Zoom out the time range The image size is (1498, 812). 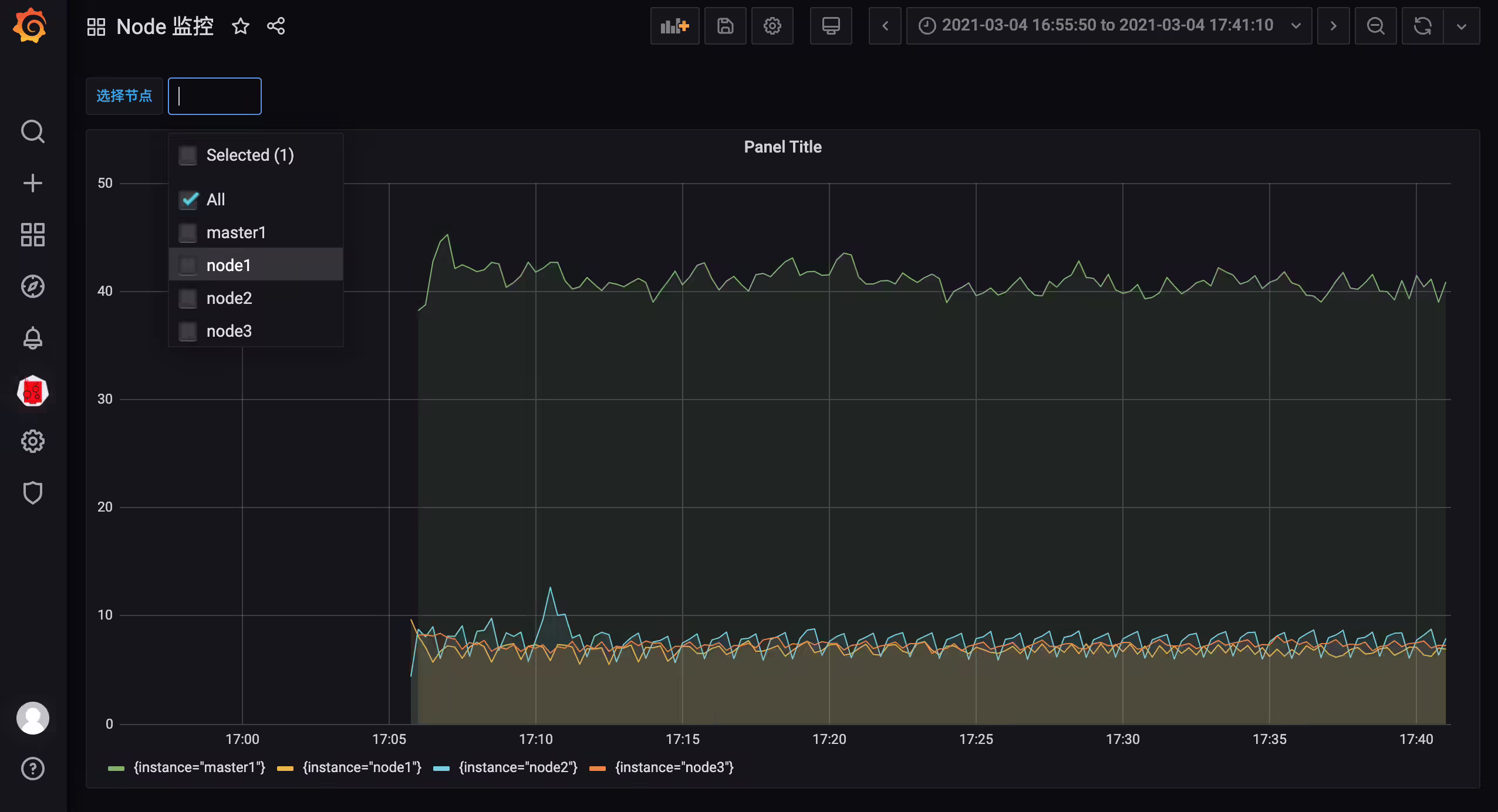1375,26
